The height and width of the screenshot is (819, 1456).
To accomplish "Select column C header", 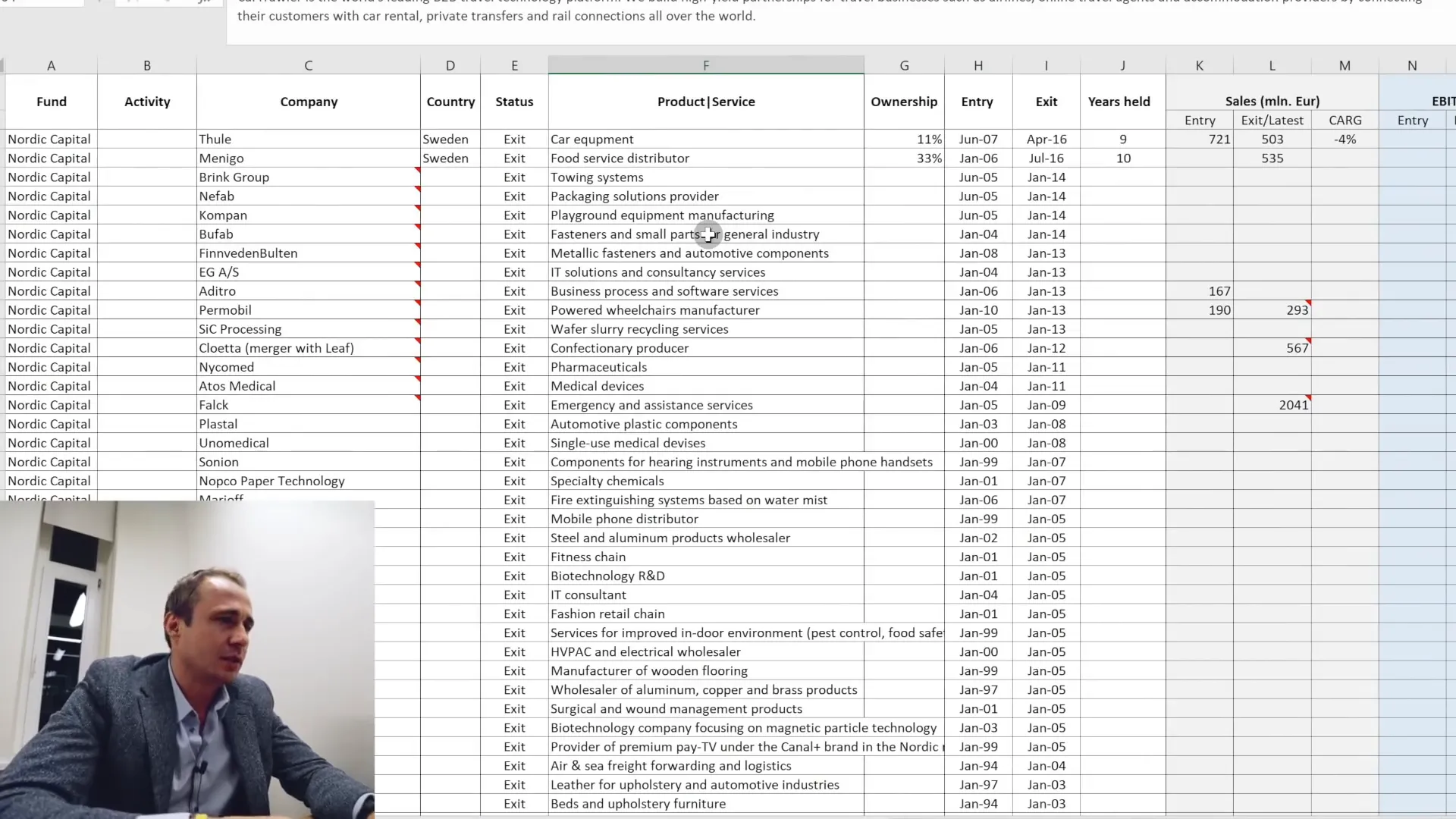I will (x=309, y=65).
